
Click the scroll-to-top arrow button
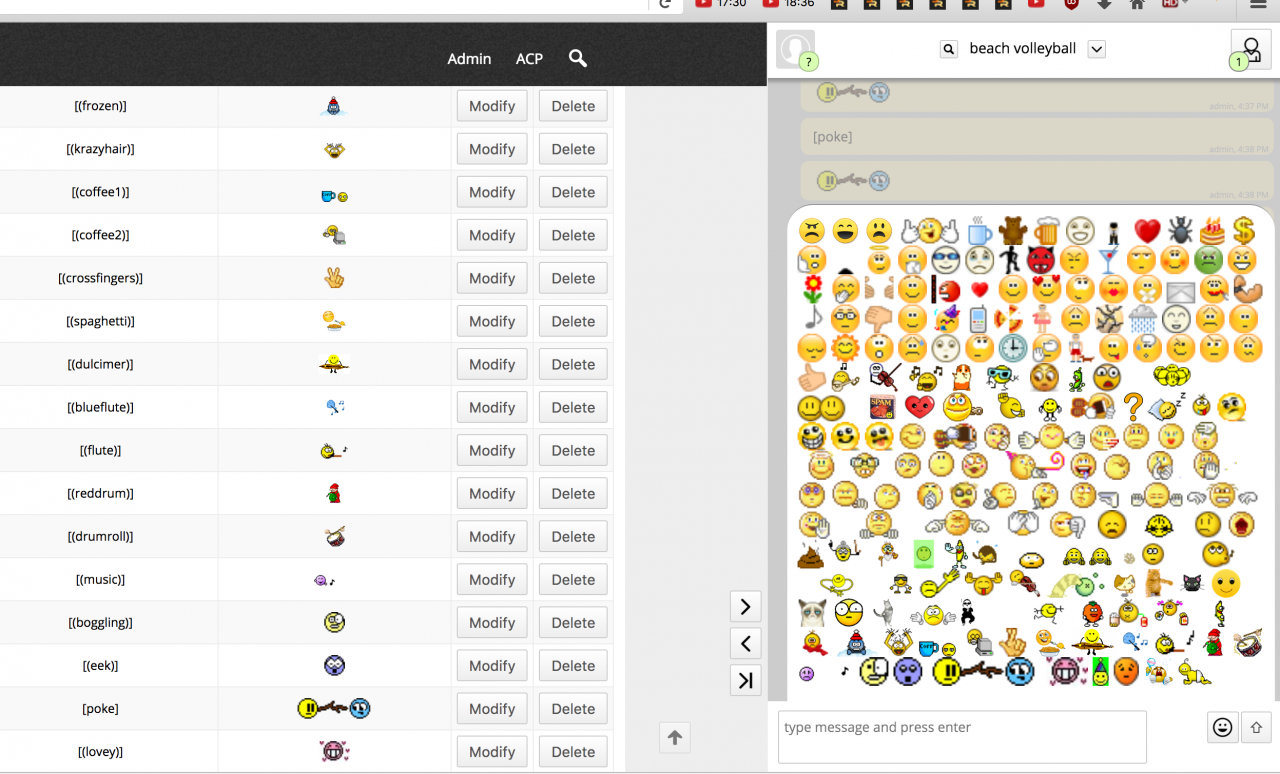click(x=674, y=738)
